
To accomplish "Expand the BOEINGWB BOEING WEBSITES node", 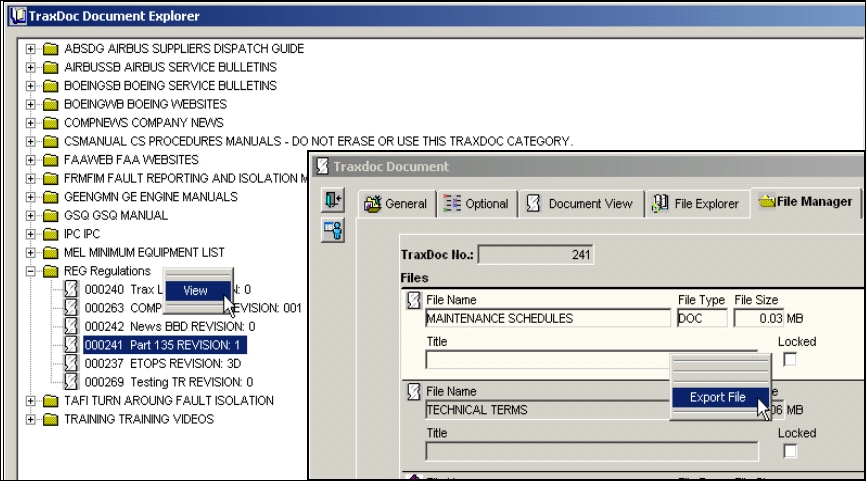I will [30, 104].
